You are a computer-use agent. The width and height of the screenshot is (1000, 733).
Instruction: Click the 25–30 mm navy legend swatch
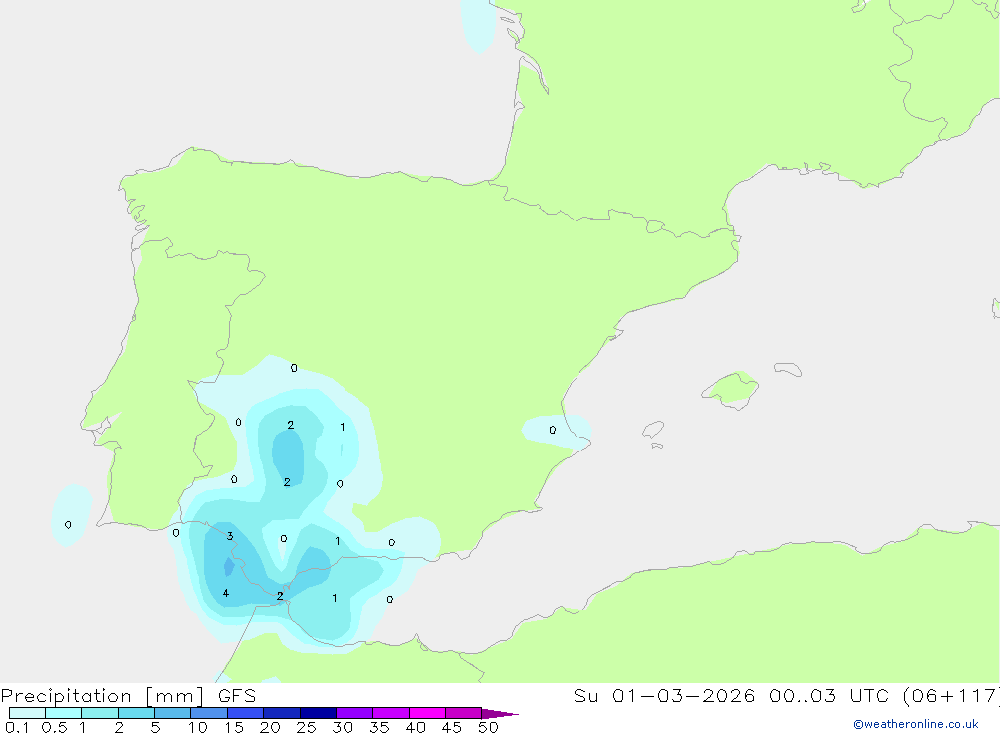318,713
